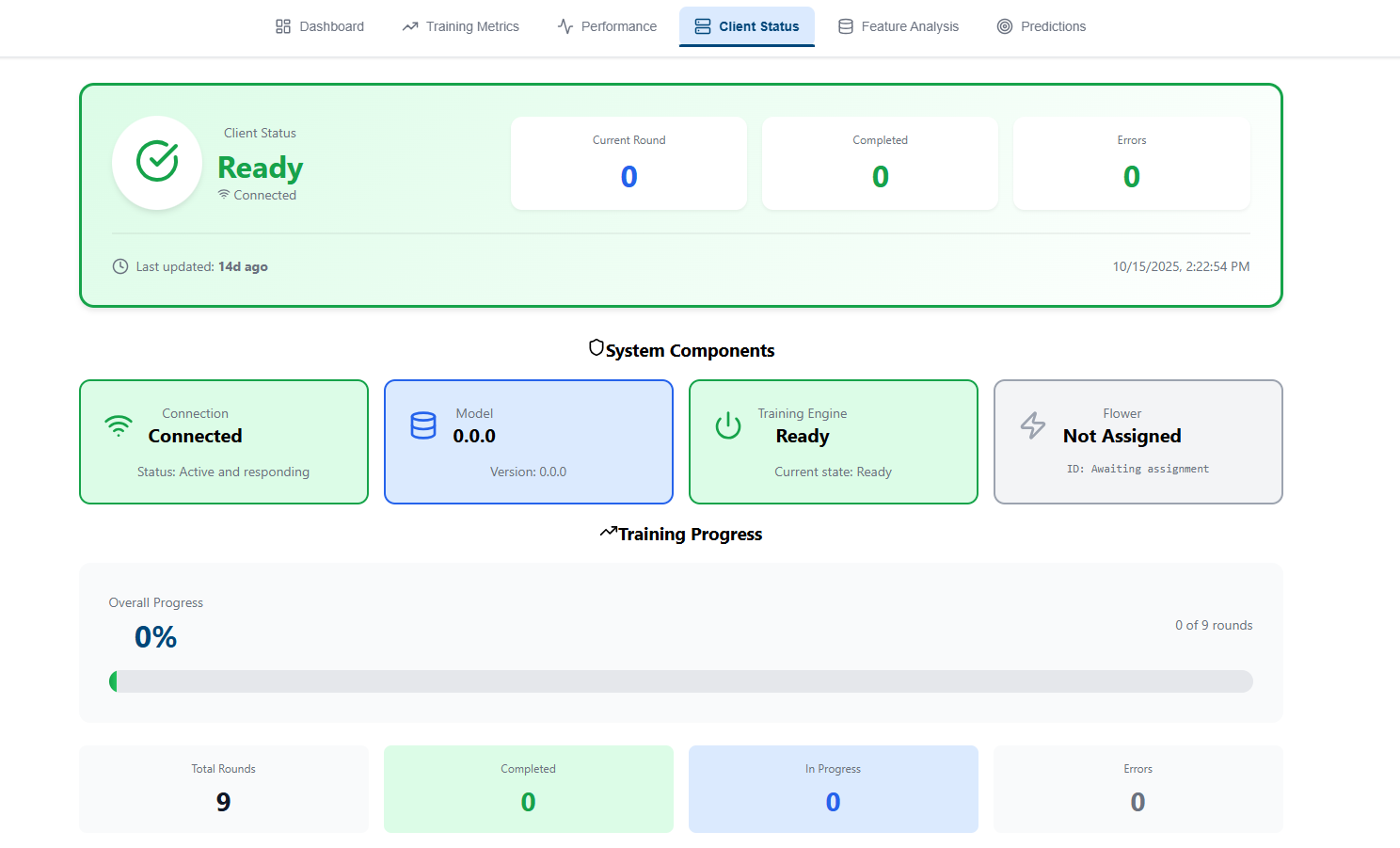Click the Training Metrics trend-line icon

click(x=410, y=26)
